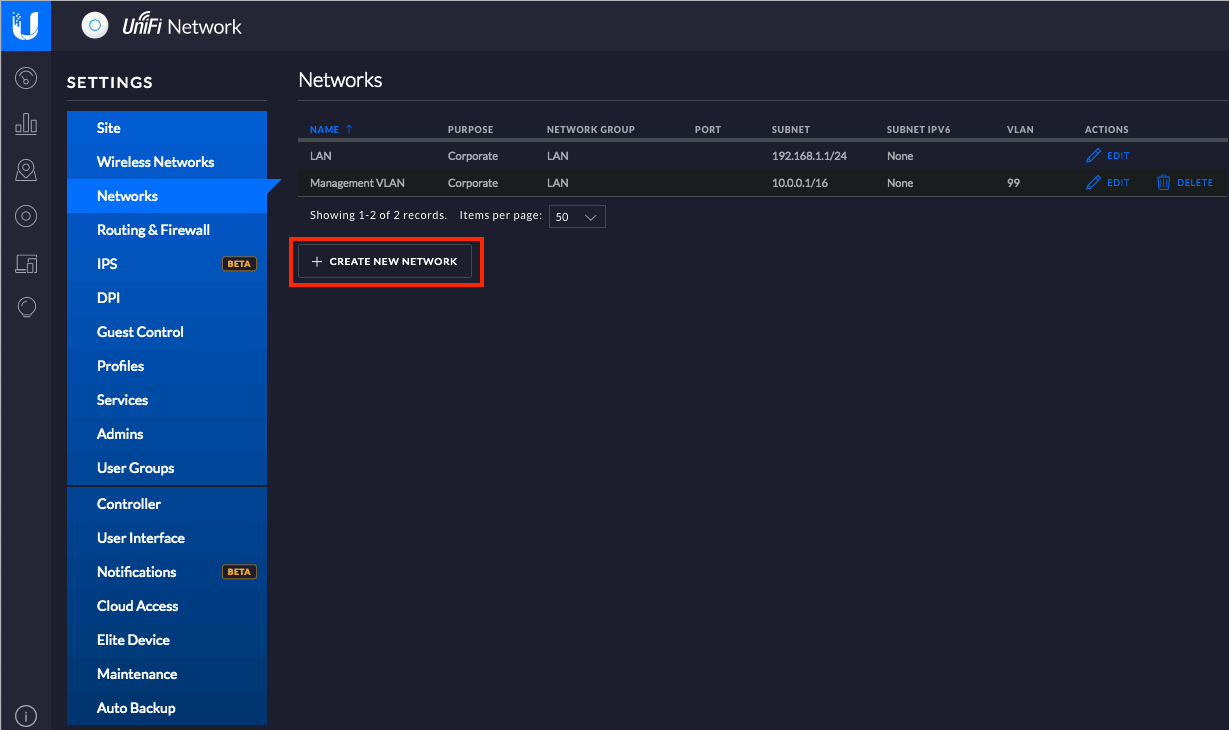Go to the Map view icon
1229x730 pixels.
[26, 170]
